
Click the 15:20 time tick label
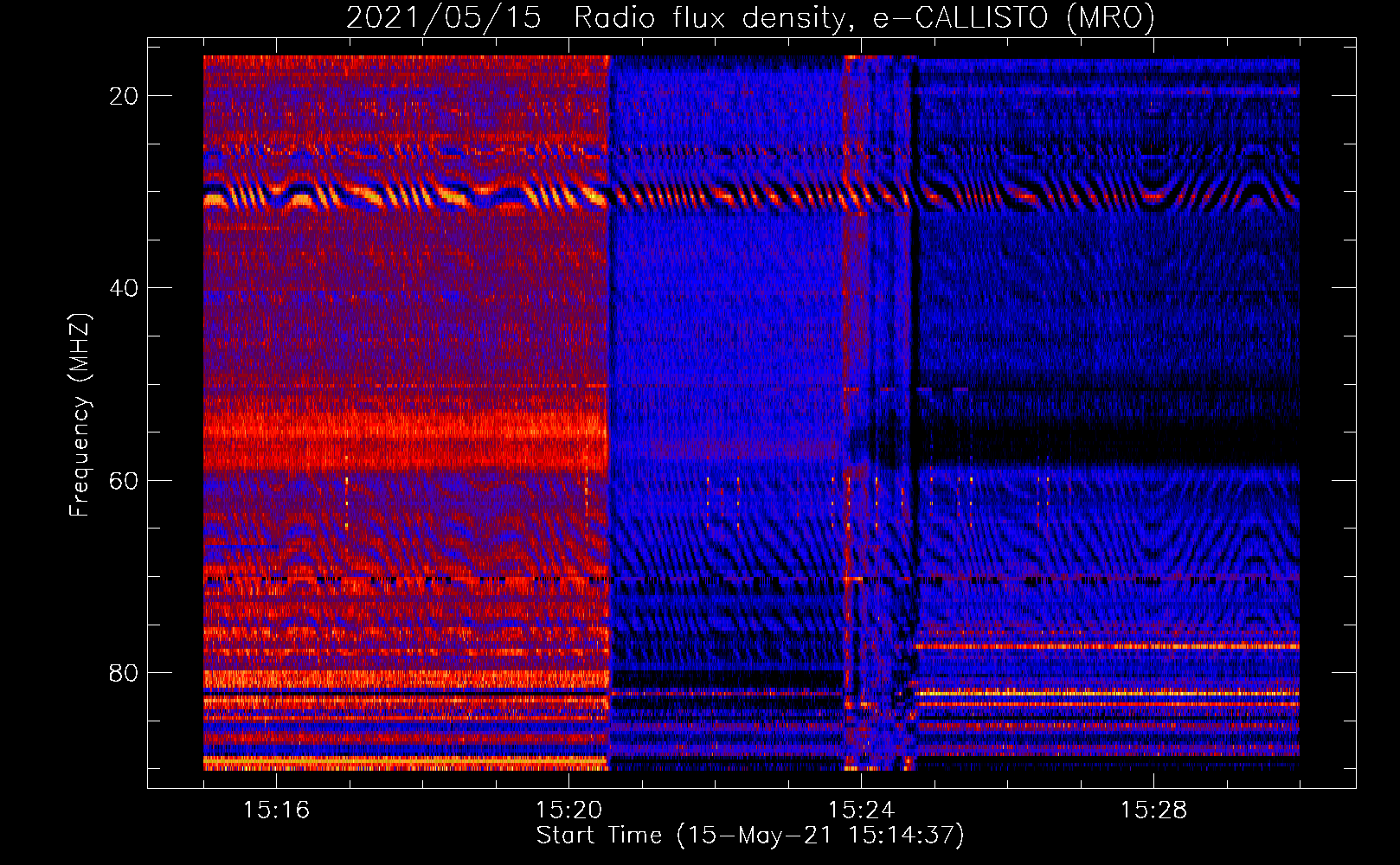click(568, 810)
